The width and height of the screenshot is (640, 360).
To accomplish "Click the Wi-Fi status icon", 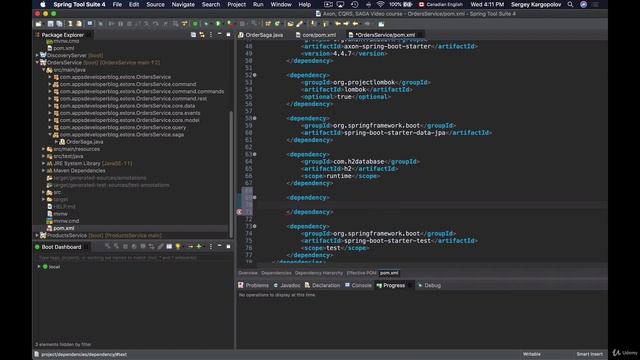I will tap(380, 4).
